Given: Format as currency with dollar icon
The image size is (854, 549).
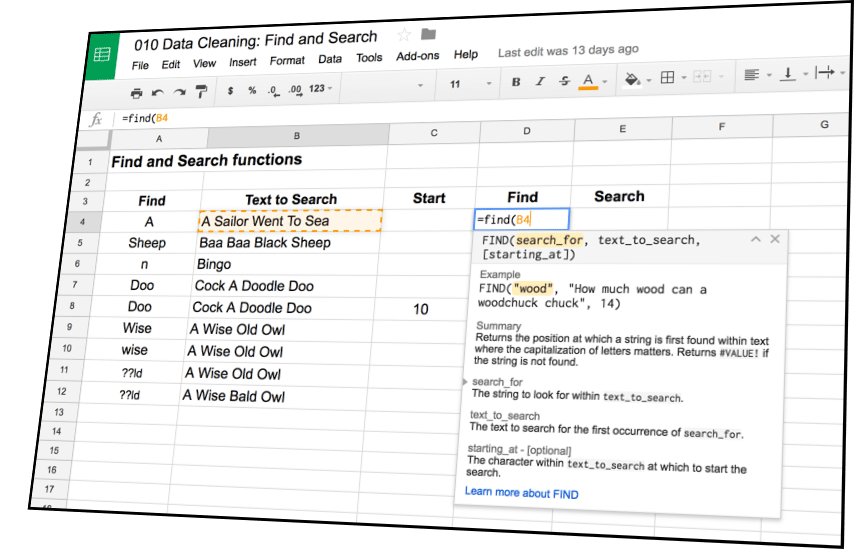Looking at the screenshot, I should coord(230,90).
